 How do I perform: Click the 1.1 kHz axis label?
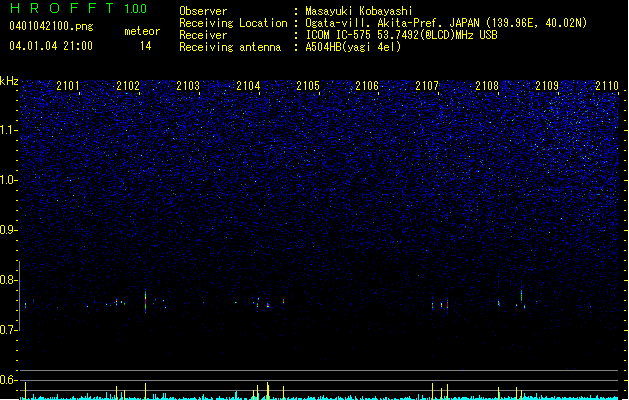click(9, 130)
